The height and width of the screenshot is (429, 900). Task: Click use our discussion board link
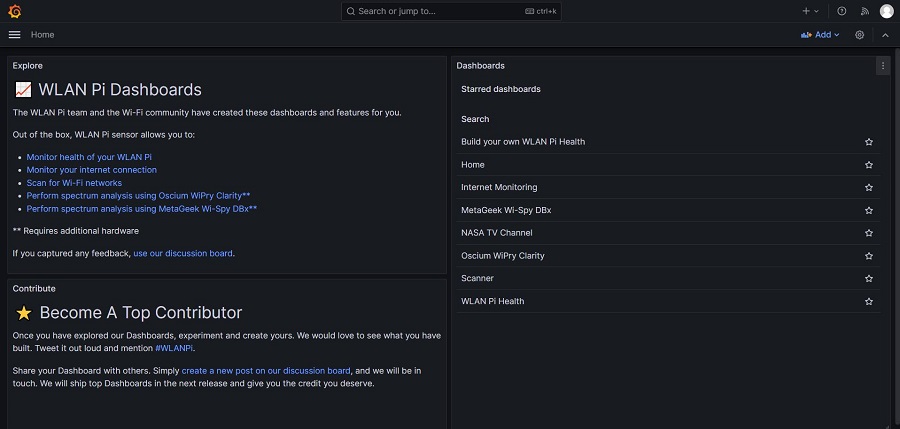point(183,253)
